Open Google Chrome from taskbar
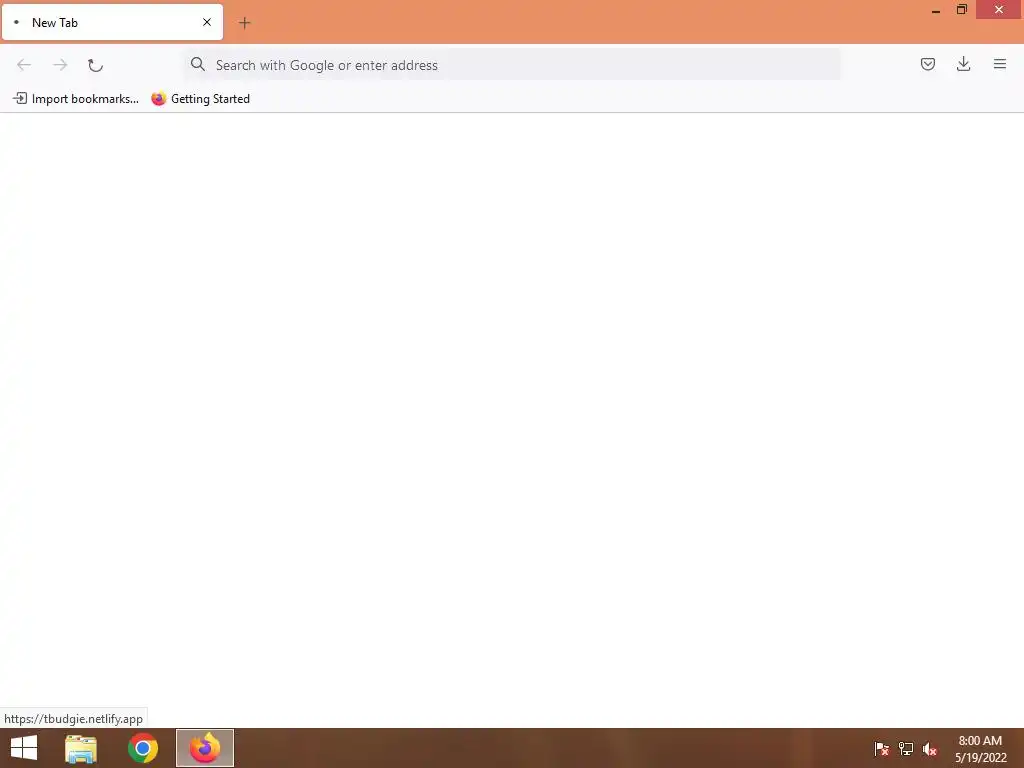This screenshot has height=768, width=1024. coord(143,748)
